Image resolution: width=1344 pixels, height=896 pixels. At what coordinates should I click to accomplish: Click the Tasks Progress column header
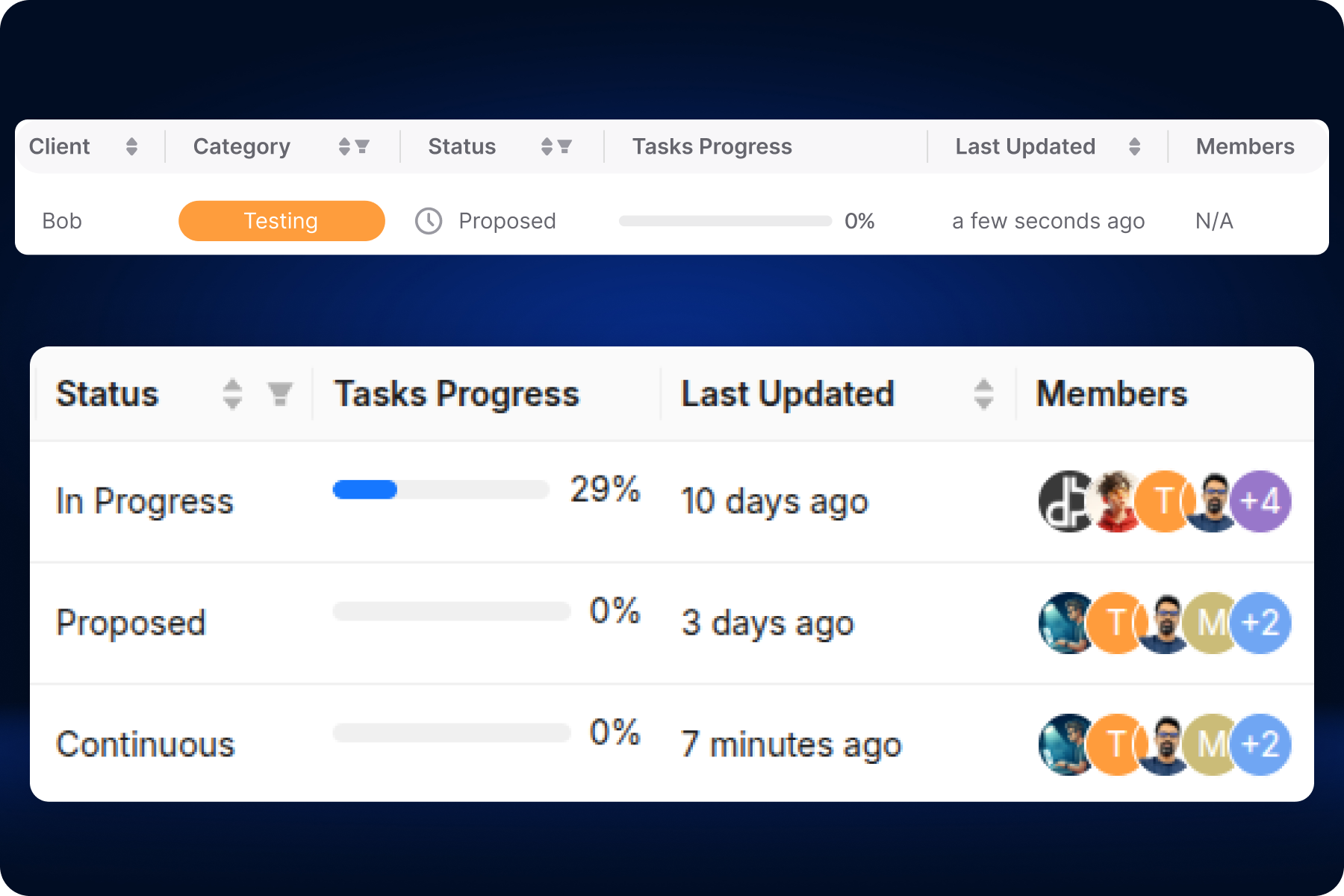click(x=712, y=146)
